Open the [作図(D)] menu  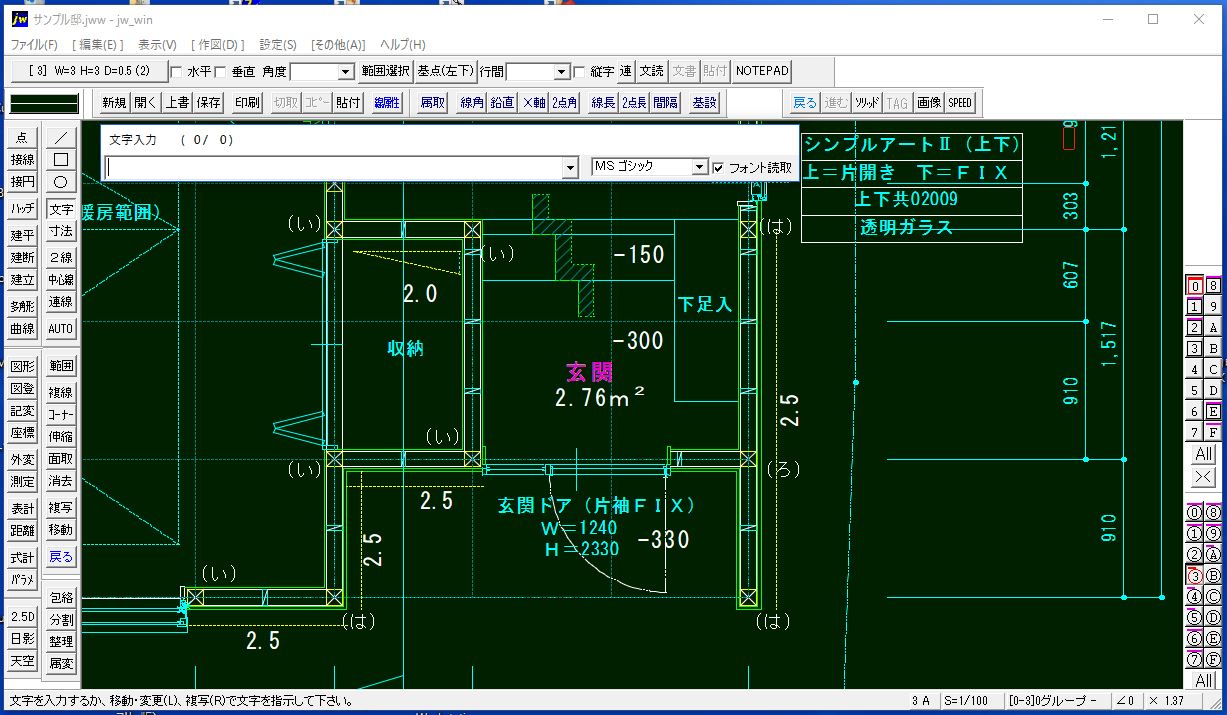point(217,45)
